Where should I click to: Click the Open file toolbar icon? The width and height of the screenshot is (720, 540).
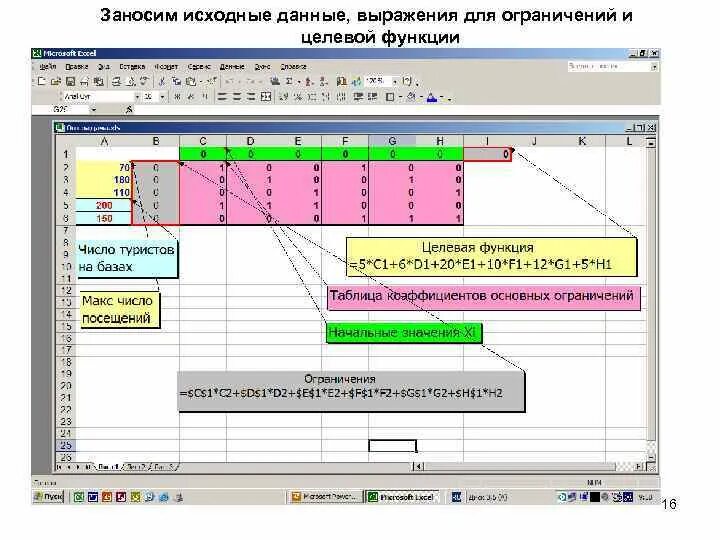coord(56,82)
